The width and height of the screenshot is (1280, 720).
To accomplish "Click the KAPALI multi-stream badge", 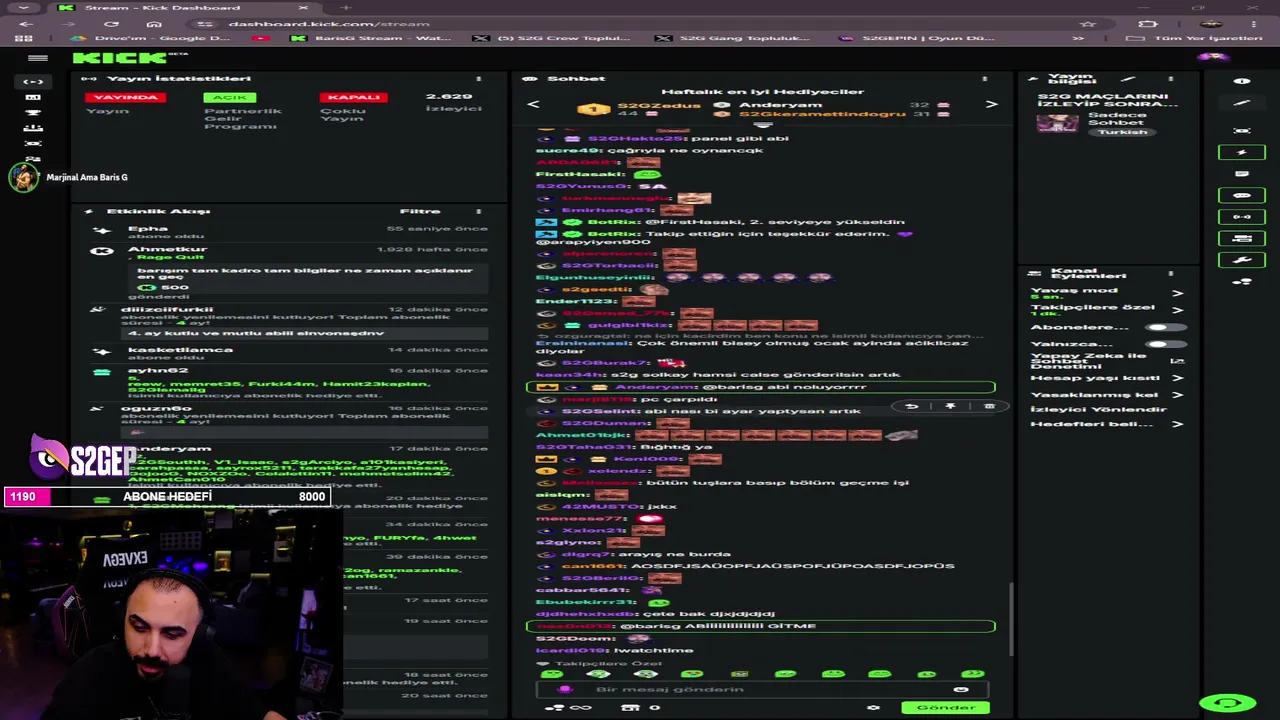I will point(353,97).
